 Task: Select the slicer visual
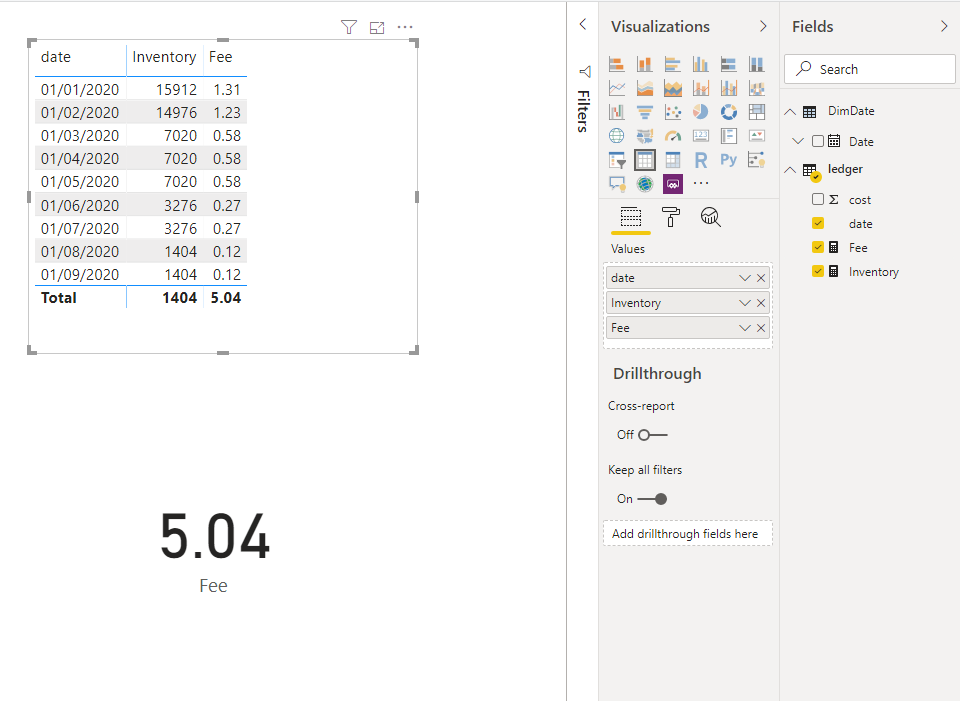coord(617,160)
